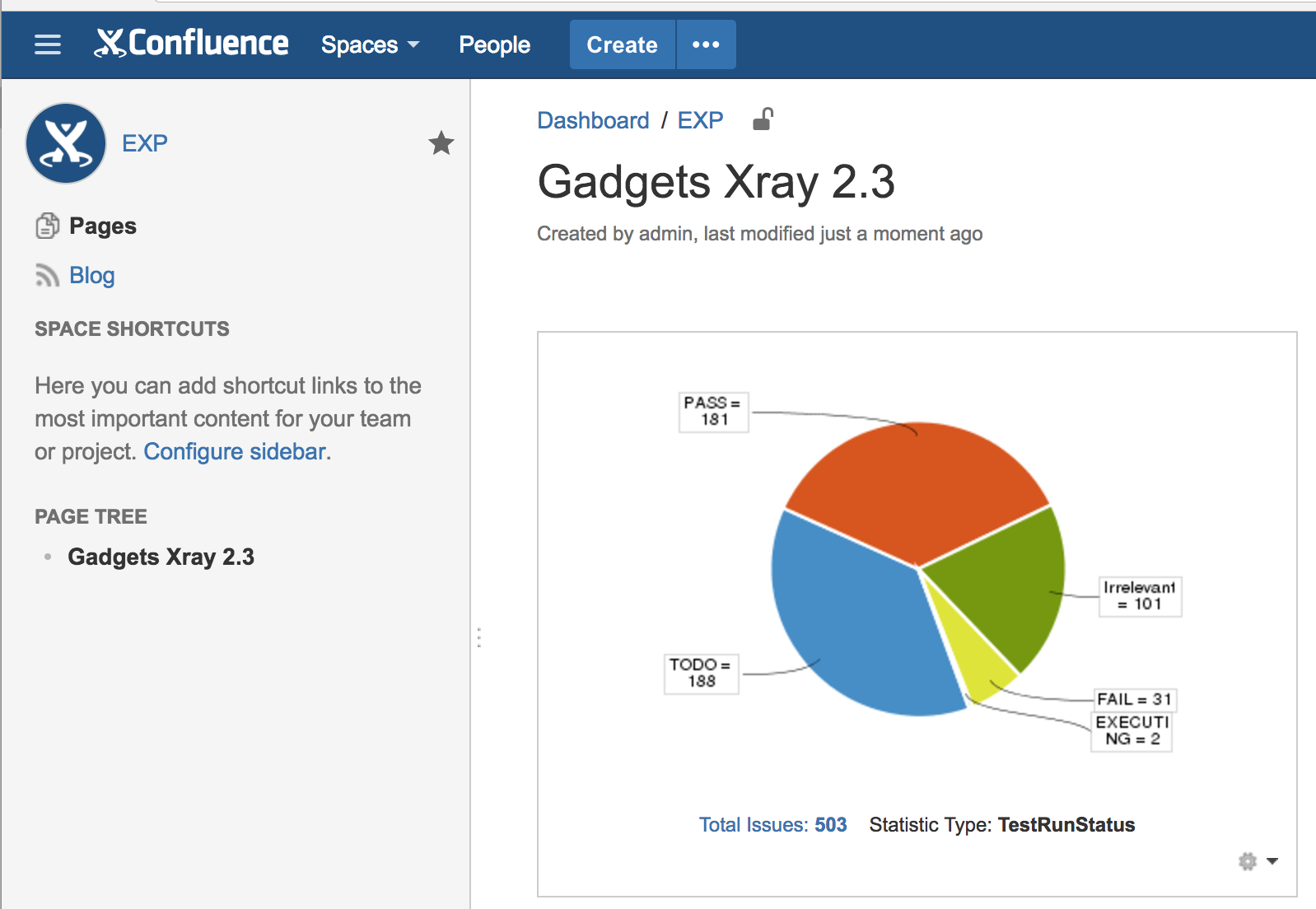This screenshot has width=1316, height=909.
Task: Toggle the favourite star for EXP space
Action: point(441,143)
